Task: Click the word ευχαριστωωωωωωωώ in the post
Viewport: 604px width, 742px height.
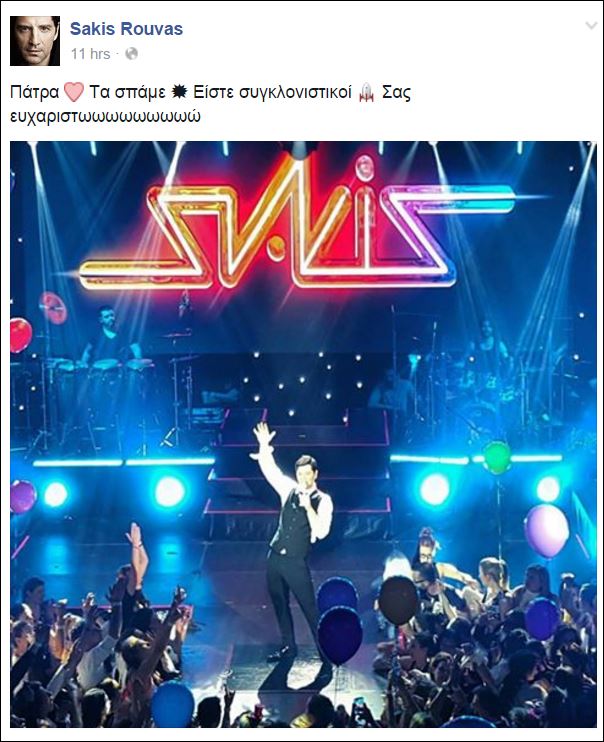Action: click(105, 116)
